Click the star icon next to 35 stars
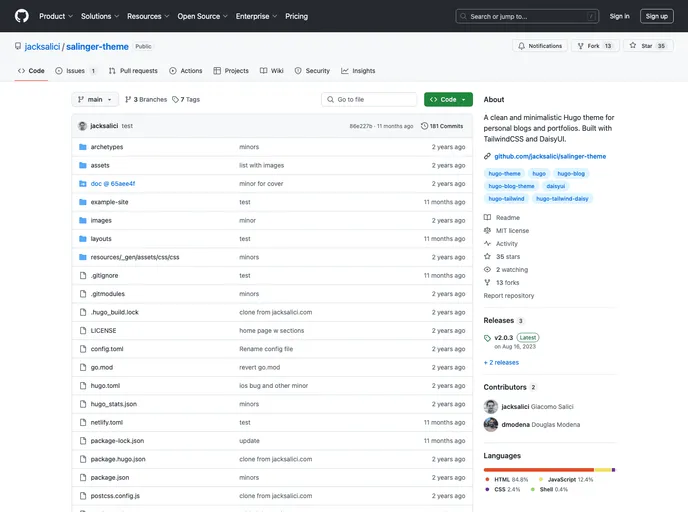Viewport: 688px width, 512px height. (x=487, y=257)
